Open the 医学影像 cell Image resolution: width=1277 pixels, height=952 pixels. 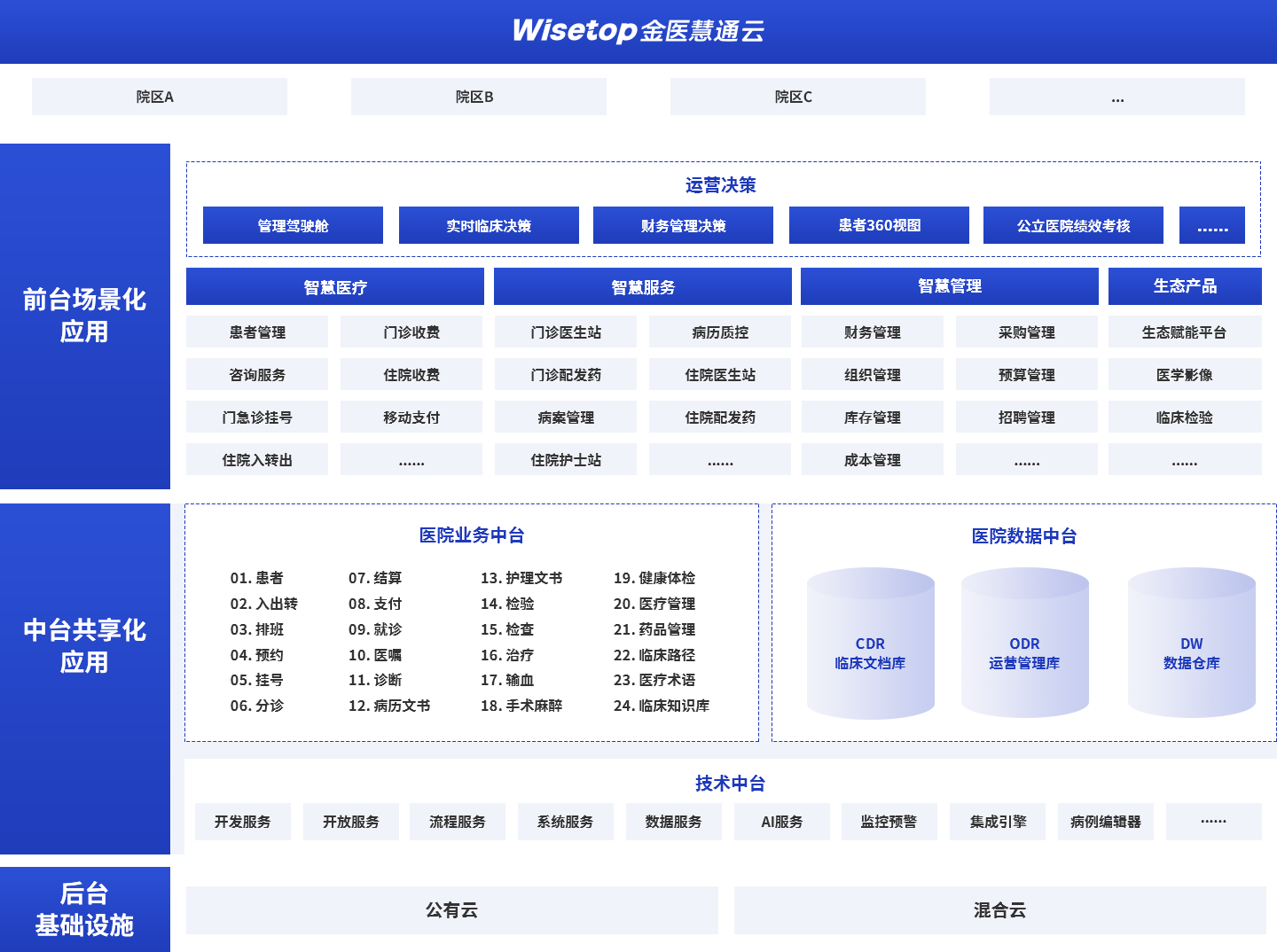1185,374
